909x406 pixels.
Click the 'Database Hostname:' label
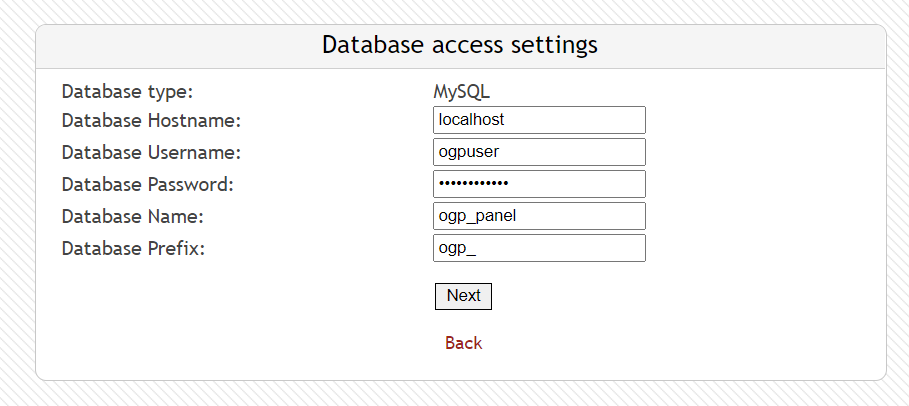(152, 121)
